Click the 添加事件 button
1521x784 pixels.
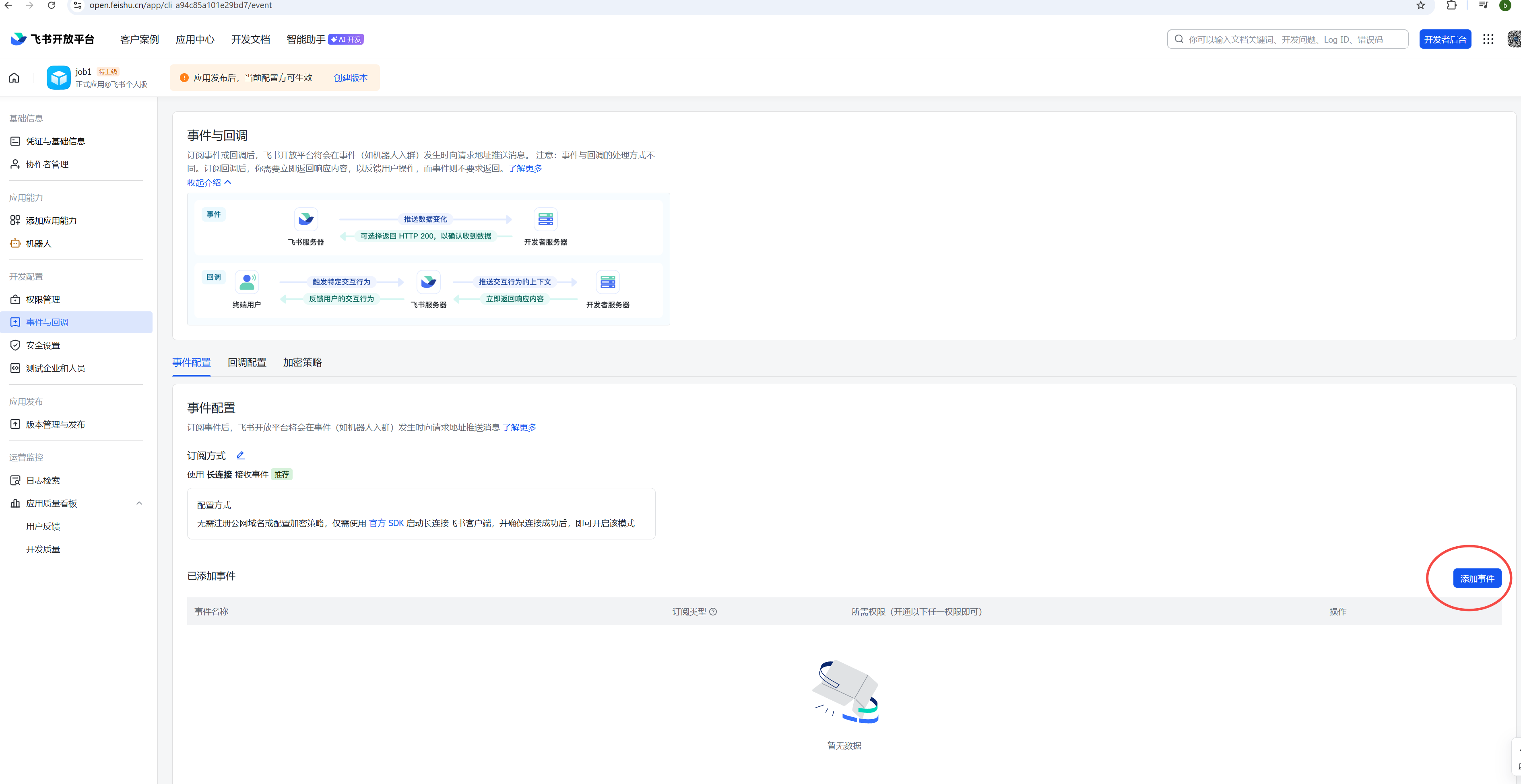pyautogui.click(x=1477, y=578)
